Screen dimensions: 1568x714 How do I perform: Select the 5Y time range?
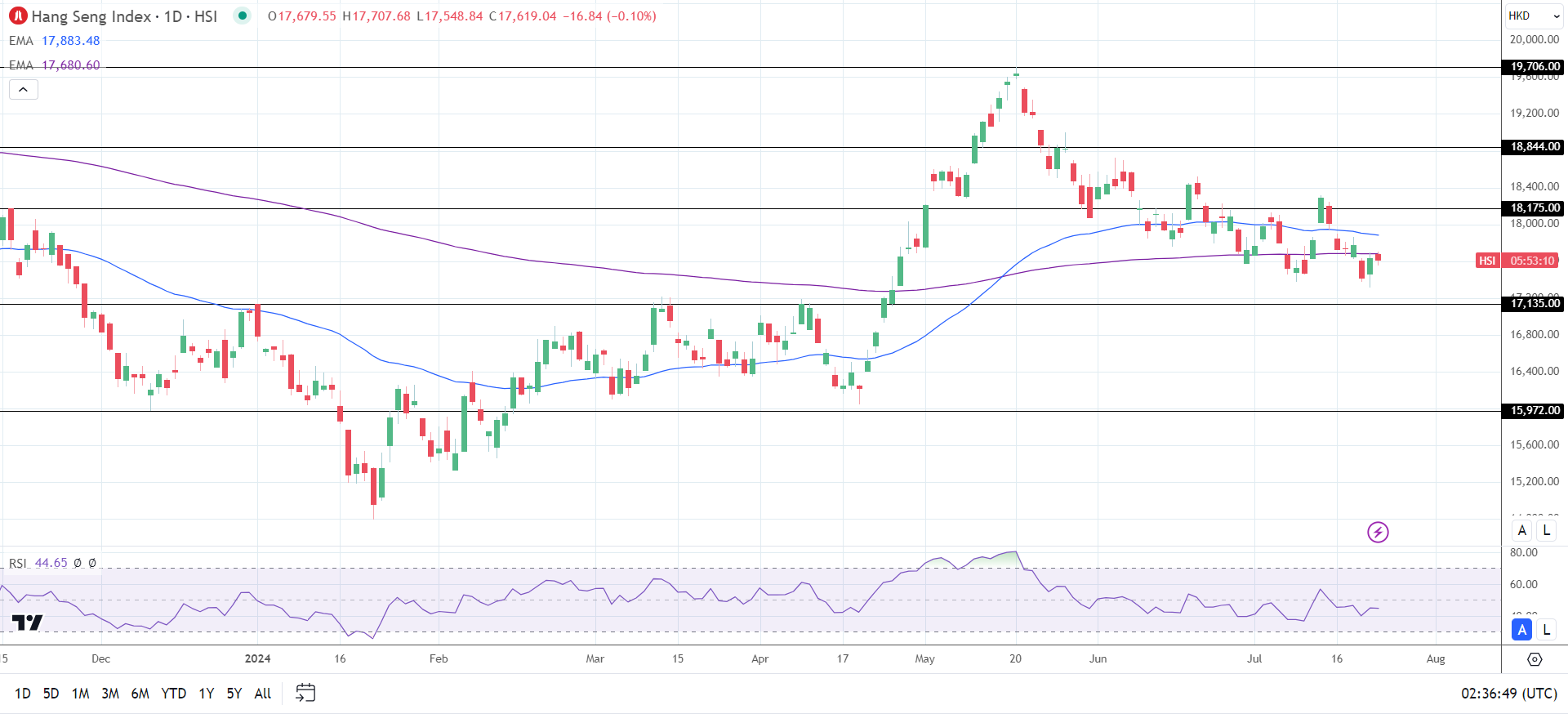[234, 694]
